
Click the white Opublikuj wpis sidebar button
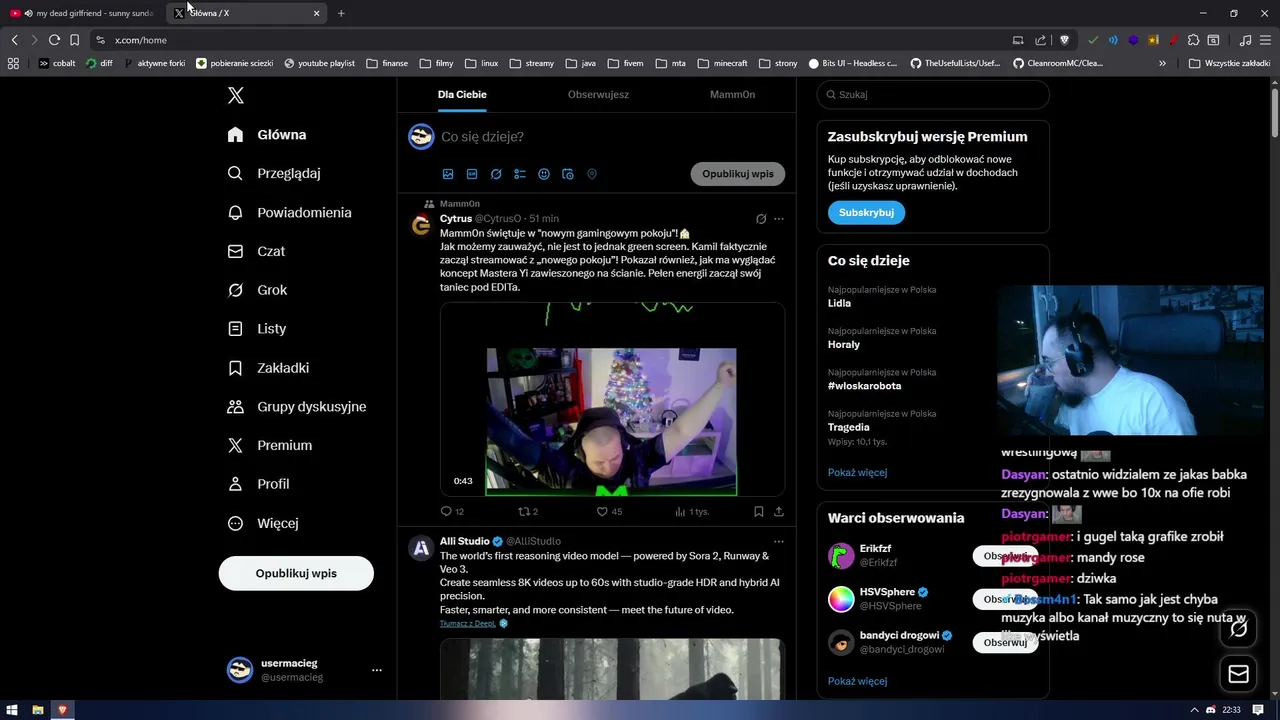tap(296, 573)
